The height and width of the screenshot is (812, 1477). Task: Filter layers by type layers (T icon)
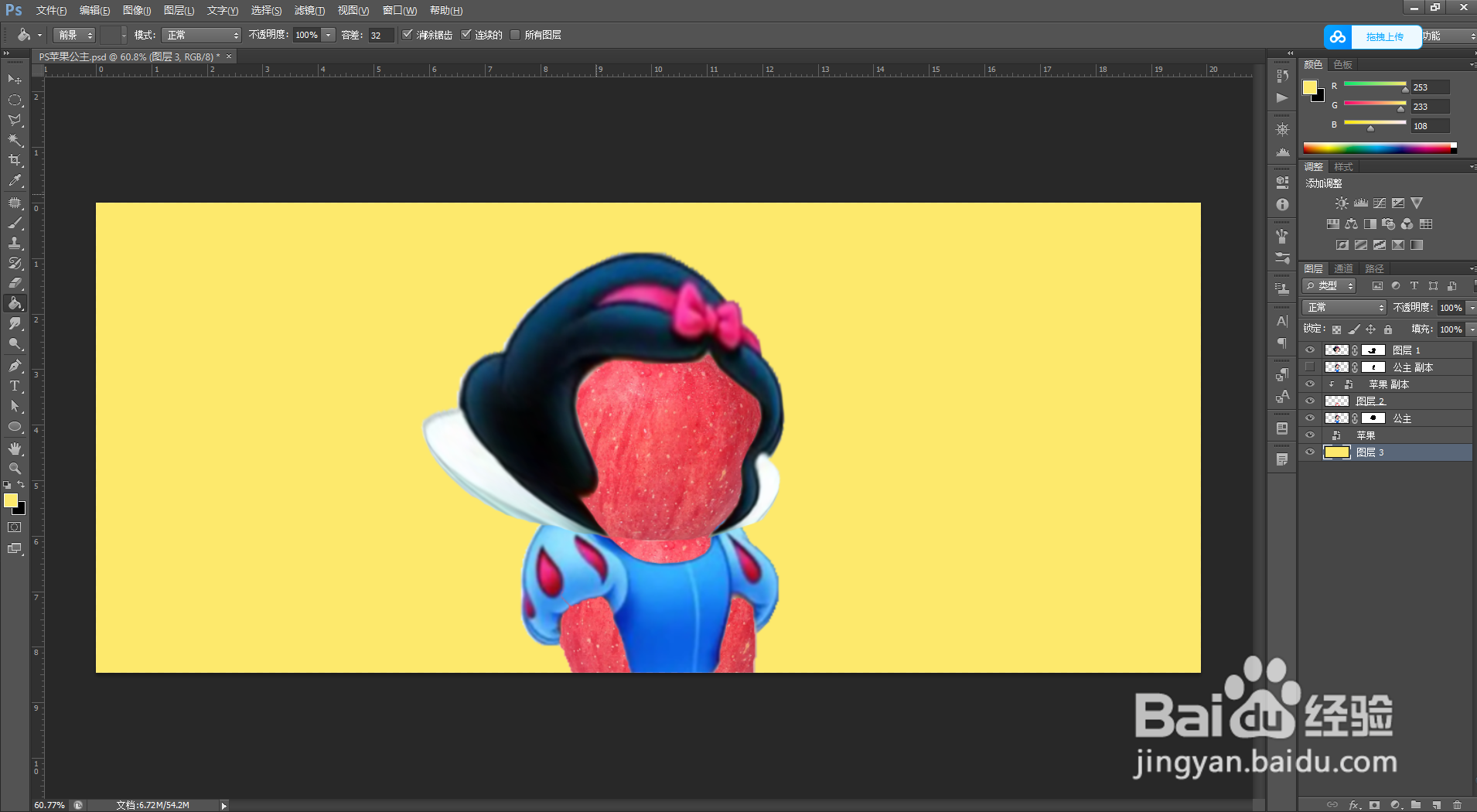point(1414,285)
